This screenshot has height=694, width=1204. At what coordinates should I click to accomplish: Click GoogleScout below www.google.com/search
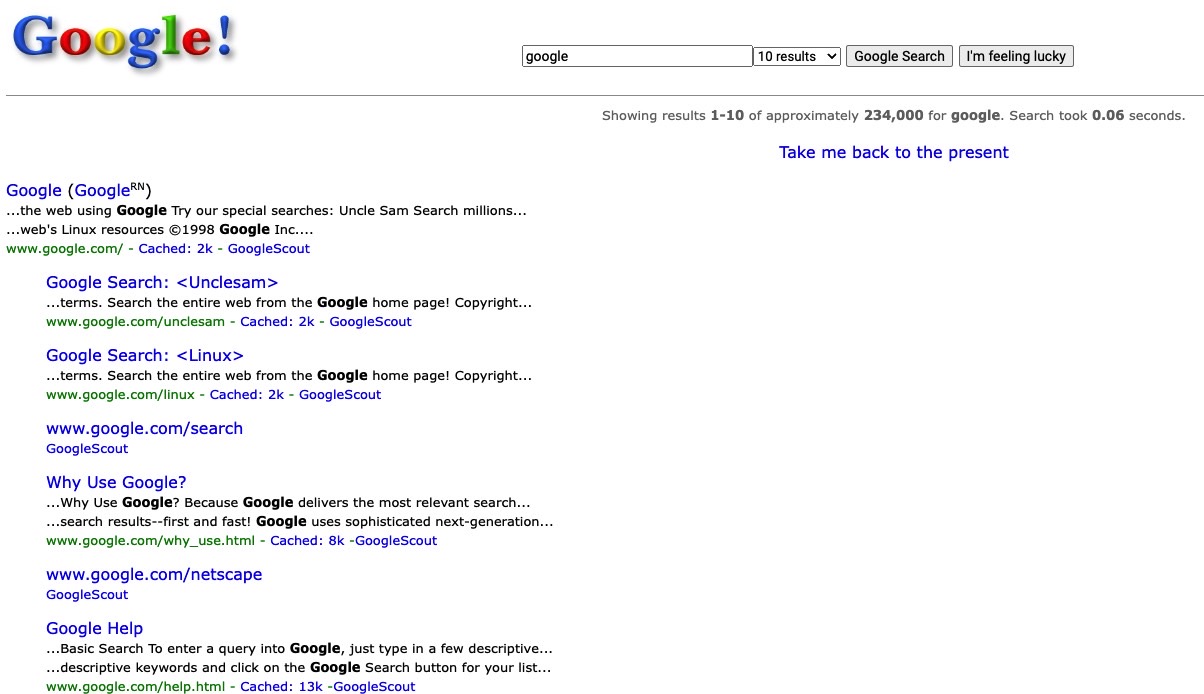click(x=87, y=448)
